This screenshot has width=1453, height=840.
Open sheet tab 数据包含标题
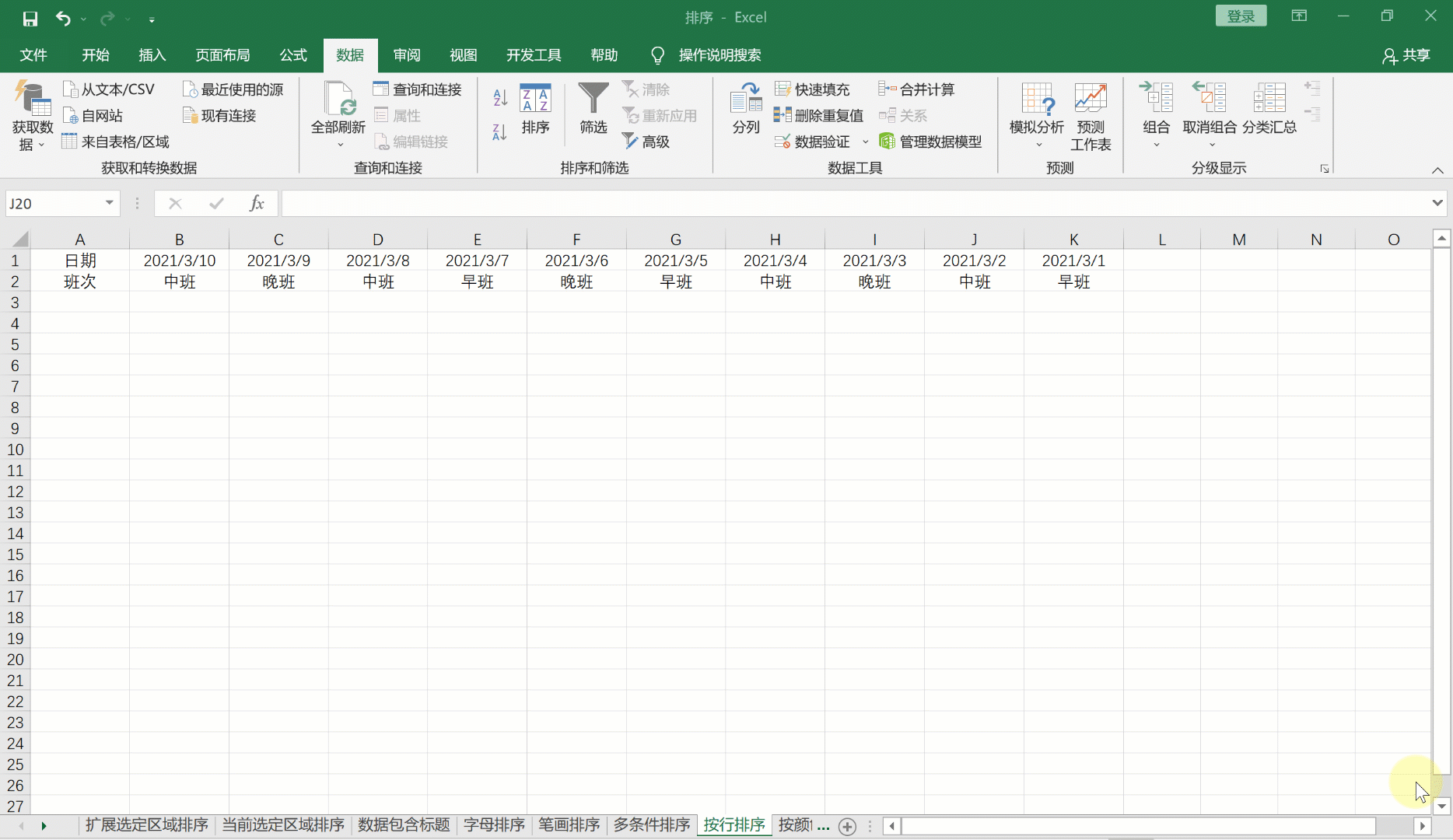click(404, 825)
